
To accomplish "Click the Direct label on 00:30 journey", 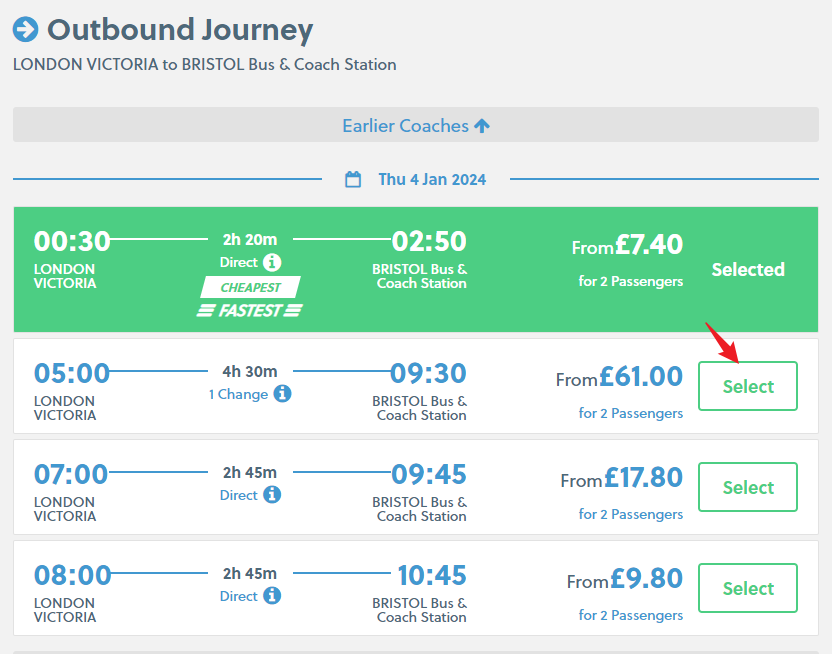I will coord(239,263).
